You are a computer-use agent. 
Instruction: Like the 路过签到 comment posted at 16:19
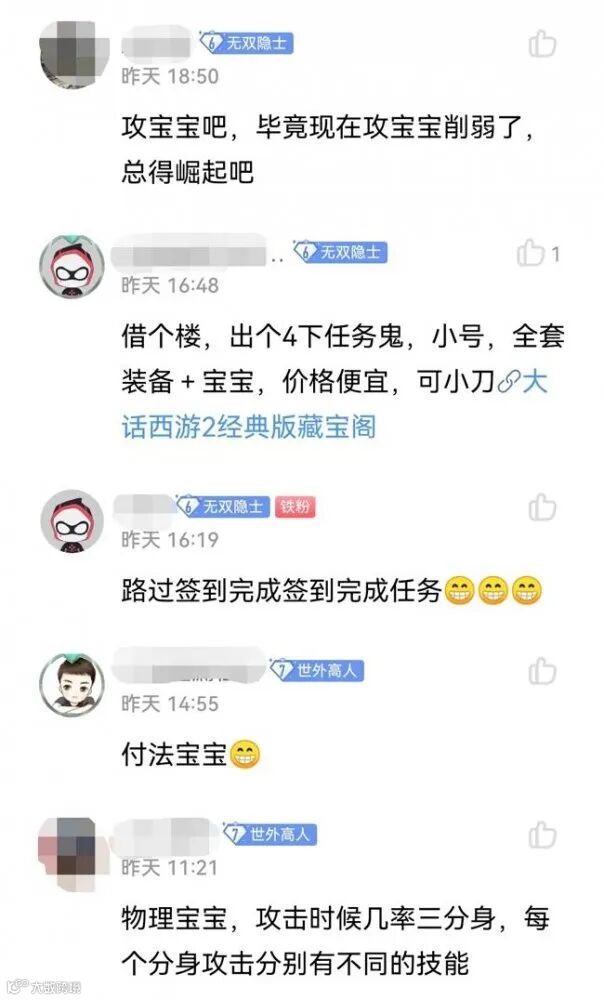coord(542,508)
